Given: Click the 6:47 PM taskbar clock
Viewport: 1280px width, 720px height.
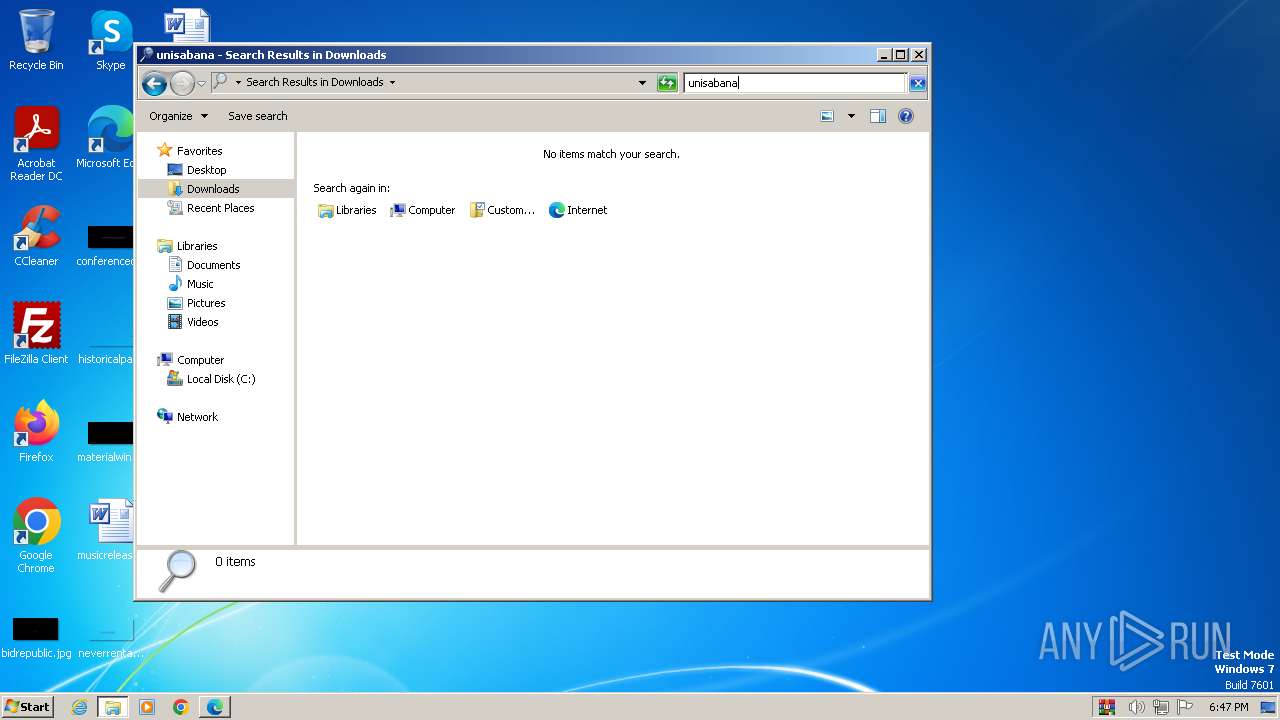Looking at the screenshot, I should (x=1228, y=707).
